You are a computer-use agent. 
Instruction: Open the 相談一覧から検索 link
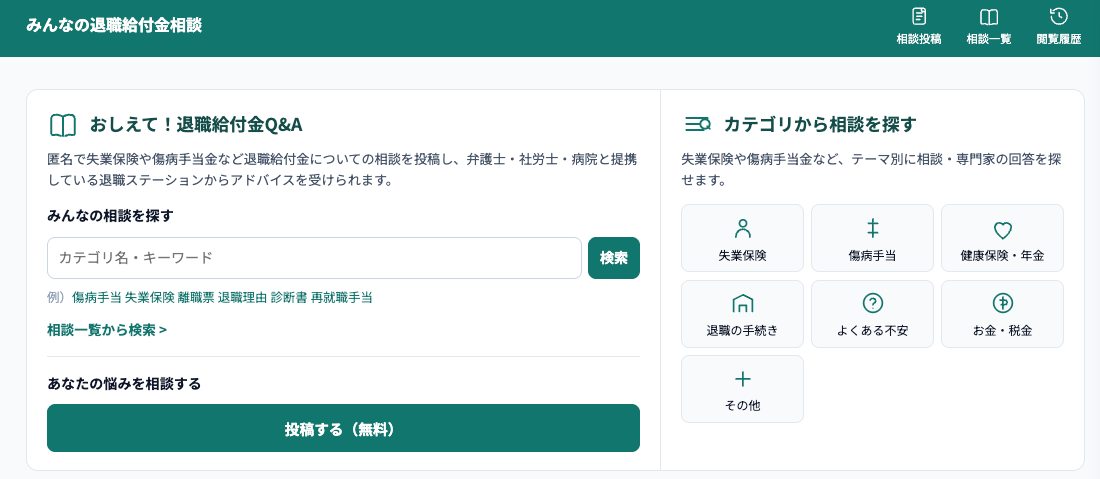point(107,330)
